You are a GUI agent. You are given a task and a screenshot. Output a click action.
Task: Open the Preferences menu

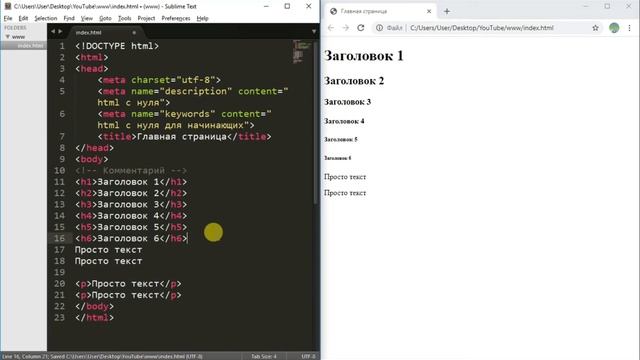(x=176, y=18)
